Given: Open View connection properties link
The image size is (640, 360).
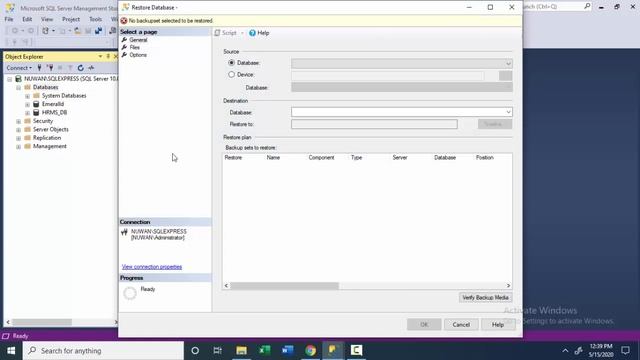Looking at the screenshot, I should tap(152, 267).
